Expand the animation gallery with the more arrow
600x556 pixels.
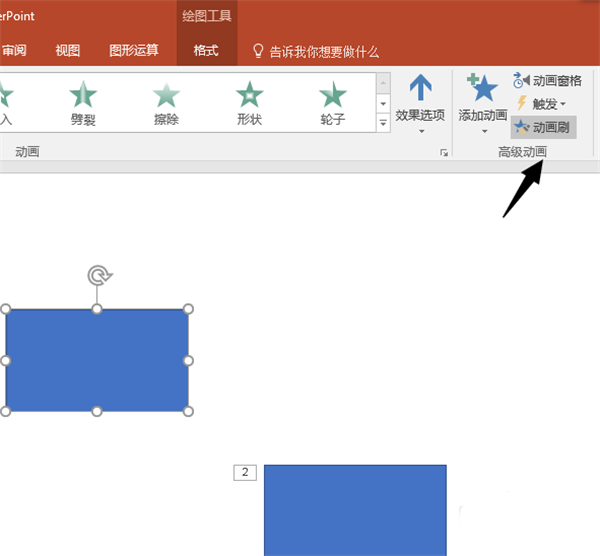click(x=383, y=123)
